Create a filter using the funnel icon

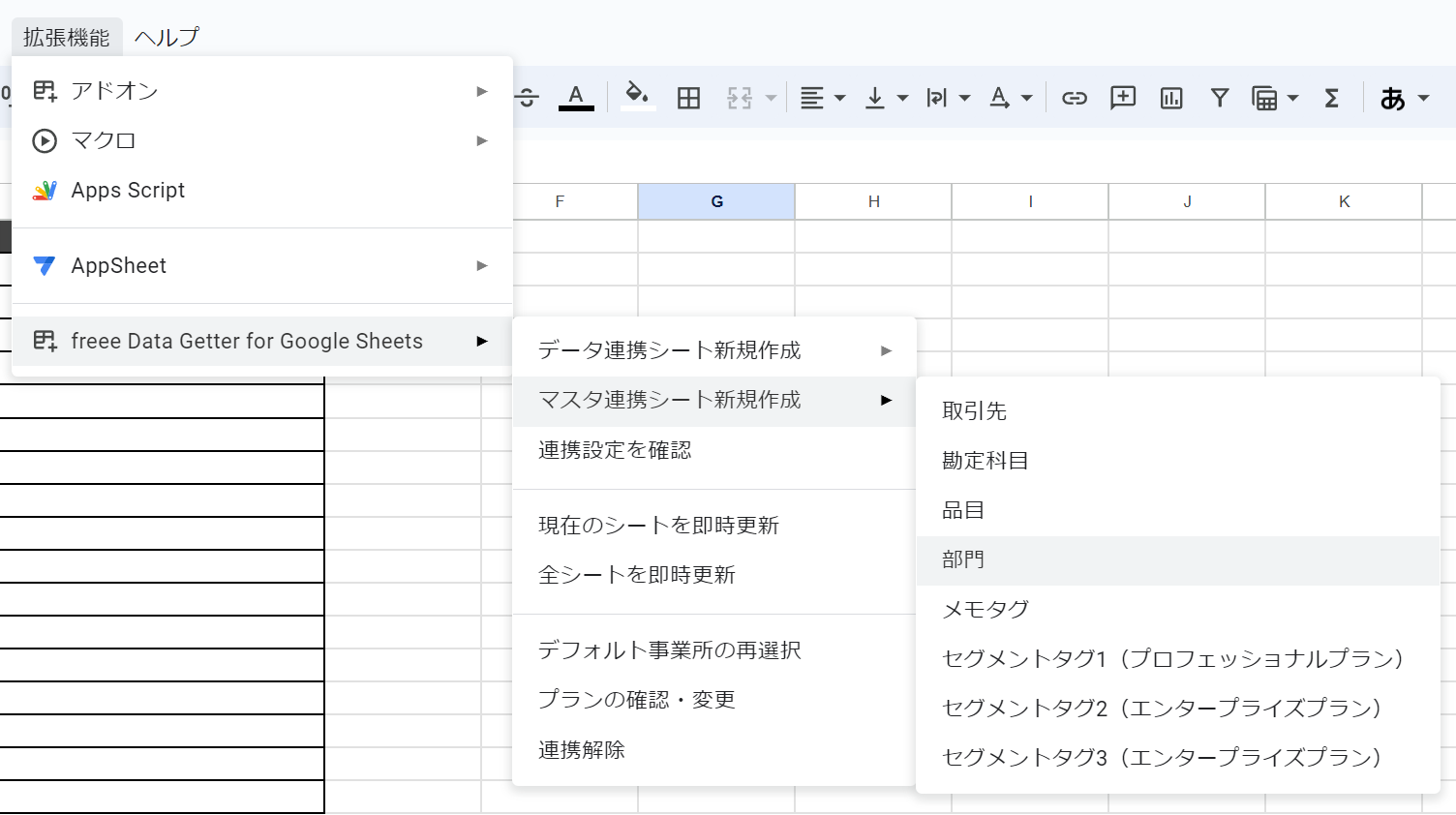1219,97
